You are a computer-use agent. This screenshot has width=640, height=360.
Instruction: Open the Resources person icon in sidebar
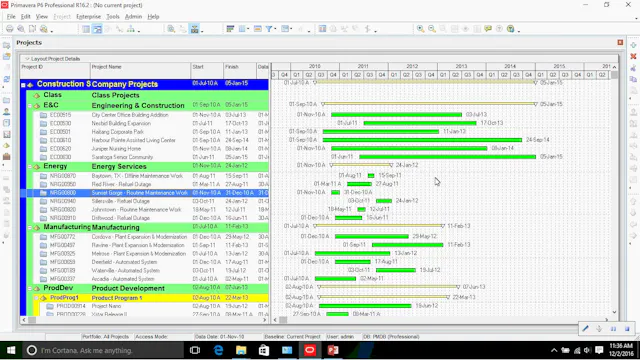click(7, 111)
